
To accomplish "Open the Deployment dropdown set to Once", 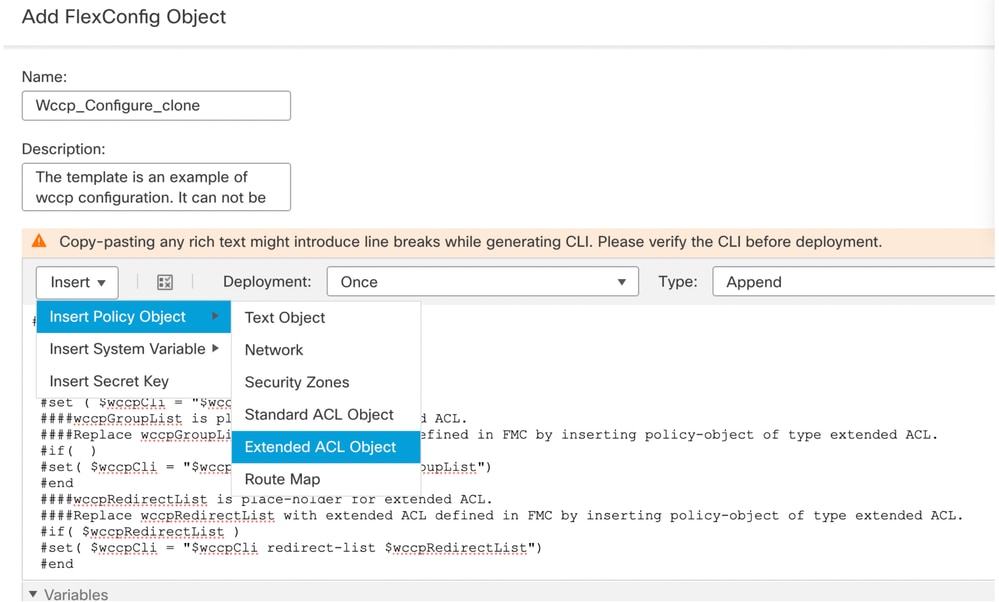I will [482, 282].
